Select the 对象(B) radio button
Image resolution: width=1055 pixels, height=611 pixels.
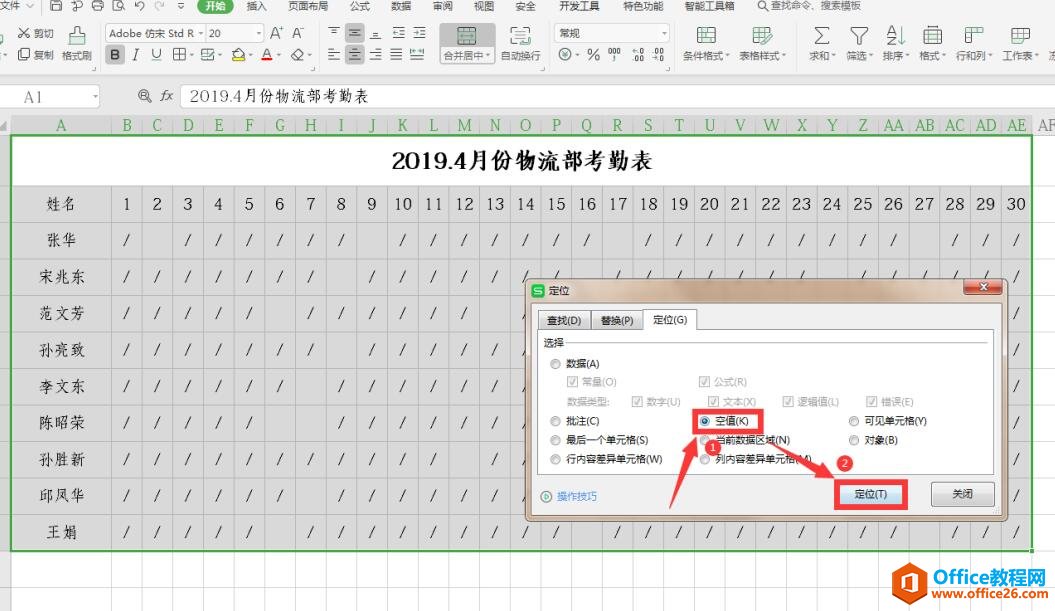854,440
